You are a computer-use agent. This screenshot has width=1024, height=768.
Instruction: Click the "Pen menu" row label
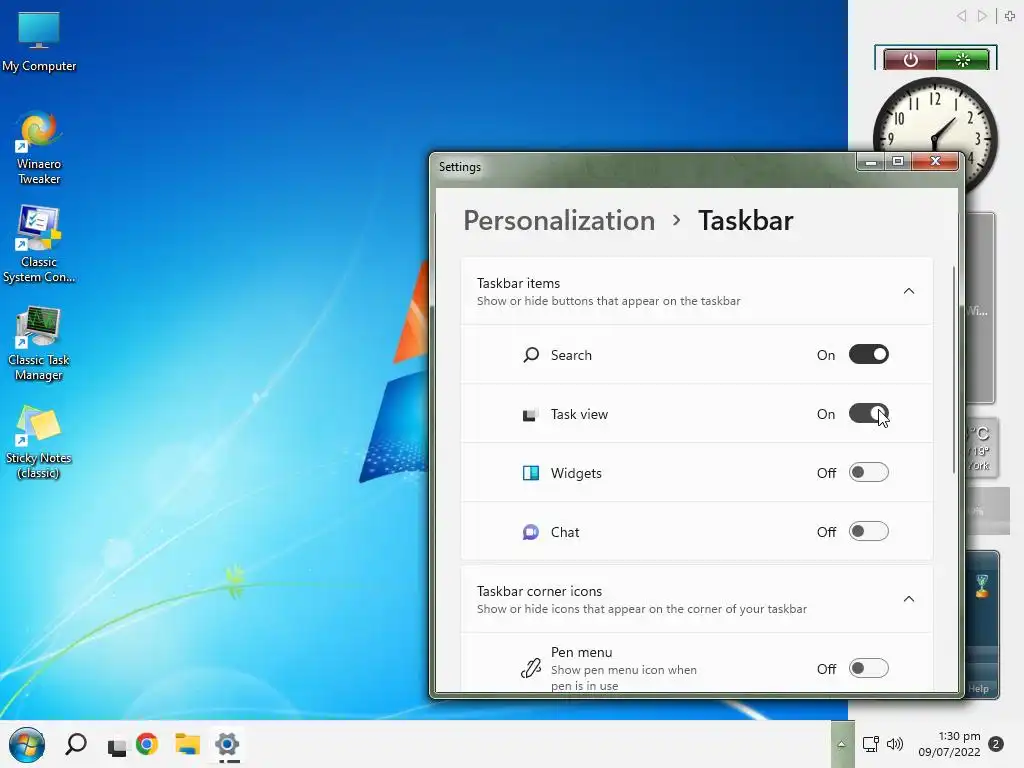coord(581,652)
